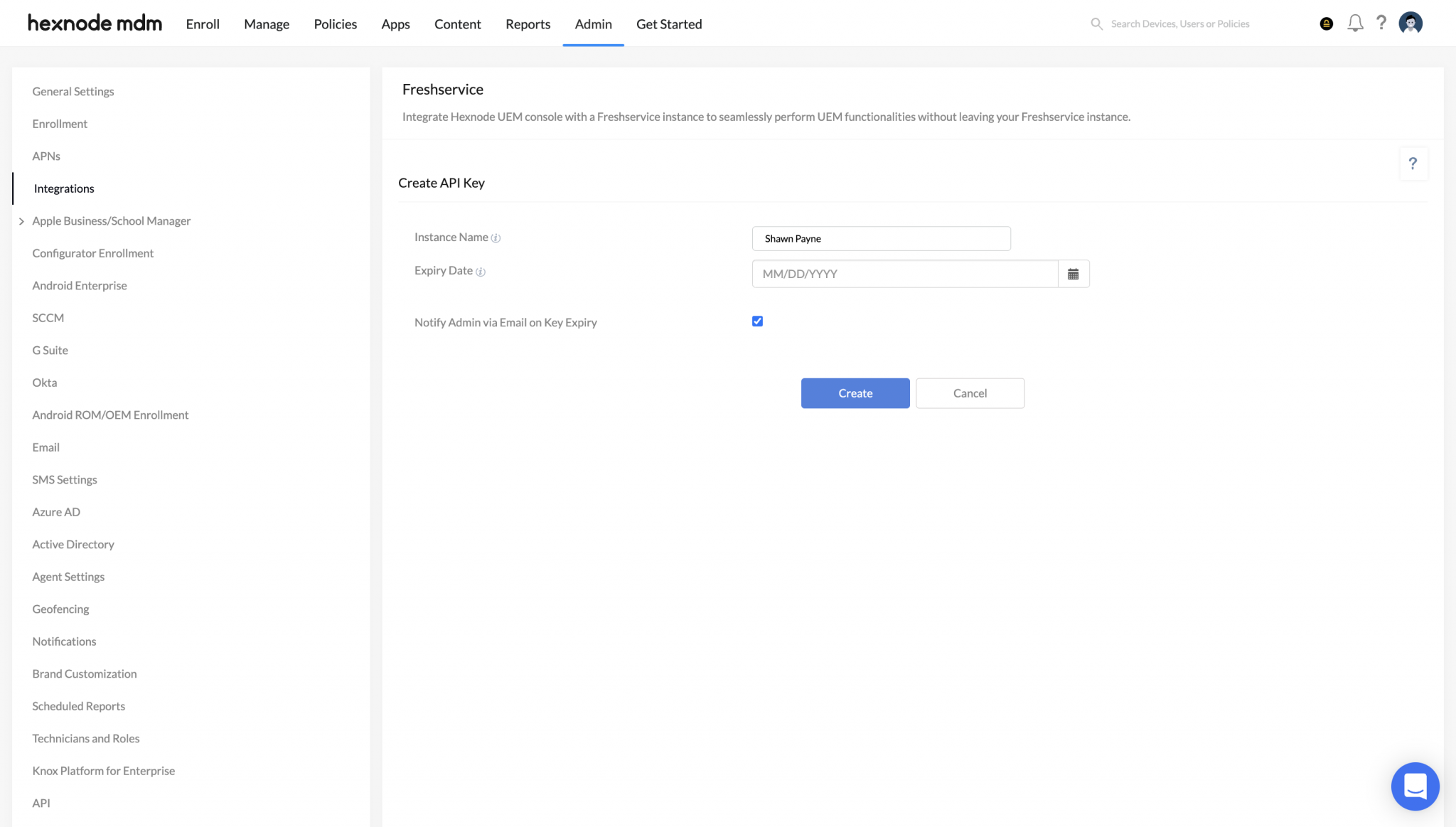Open the intercom chat bubble
This screenshot has width=1456, height=827.
point(1414,786)
